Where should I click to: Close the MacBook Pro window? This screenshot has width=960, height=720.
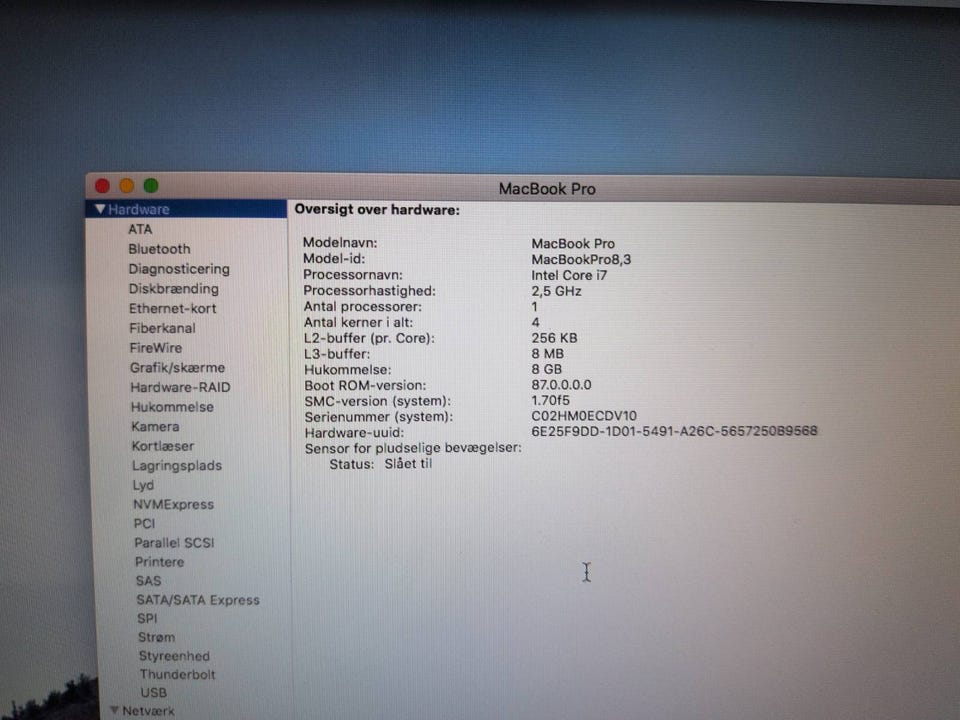(102, 186)
